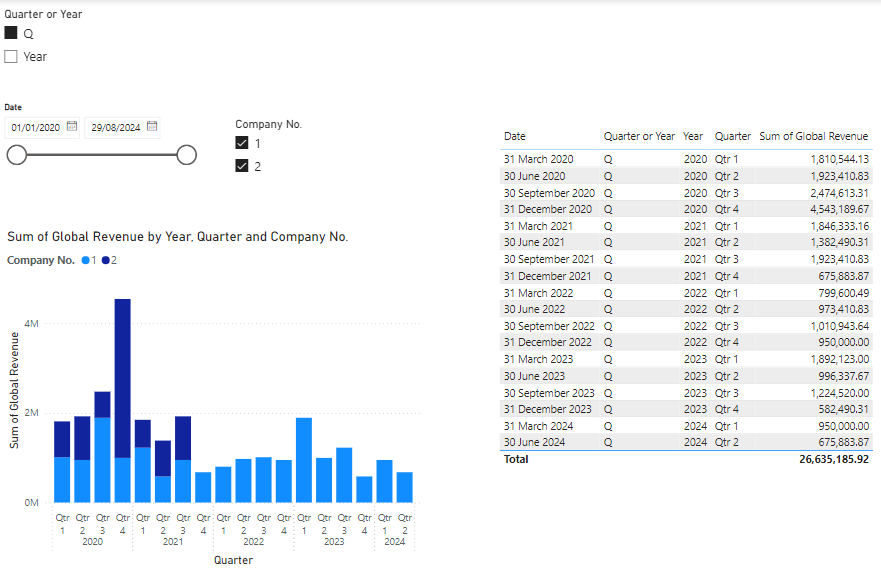Click revenue value 2,474,613.31
This screenshot has width=881, height=568.
pyautogui.click(x=839, y=193)
